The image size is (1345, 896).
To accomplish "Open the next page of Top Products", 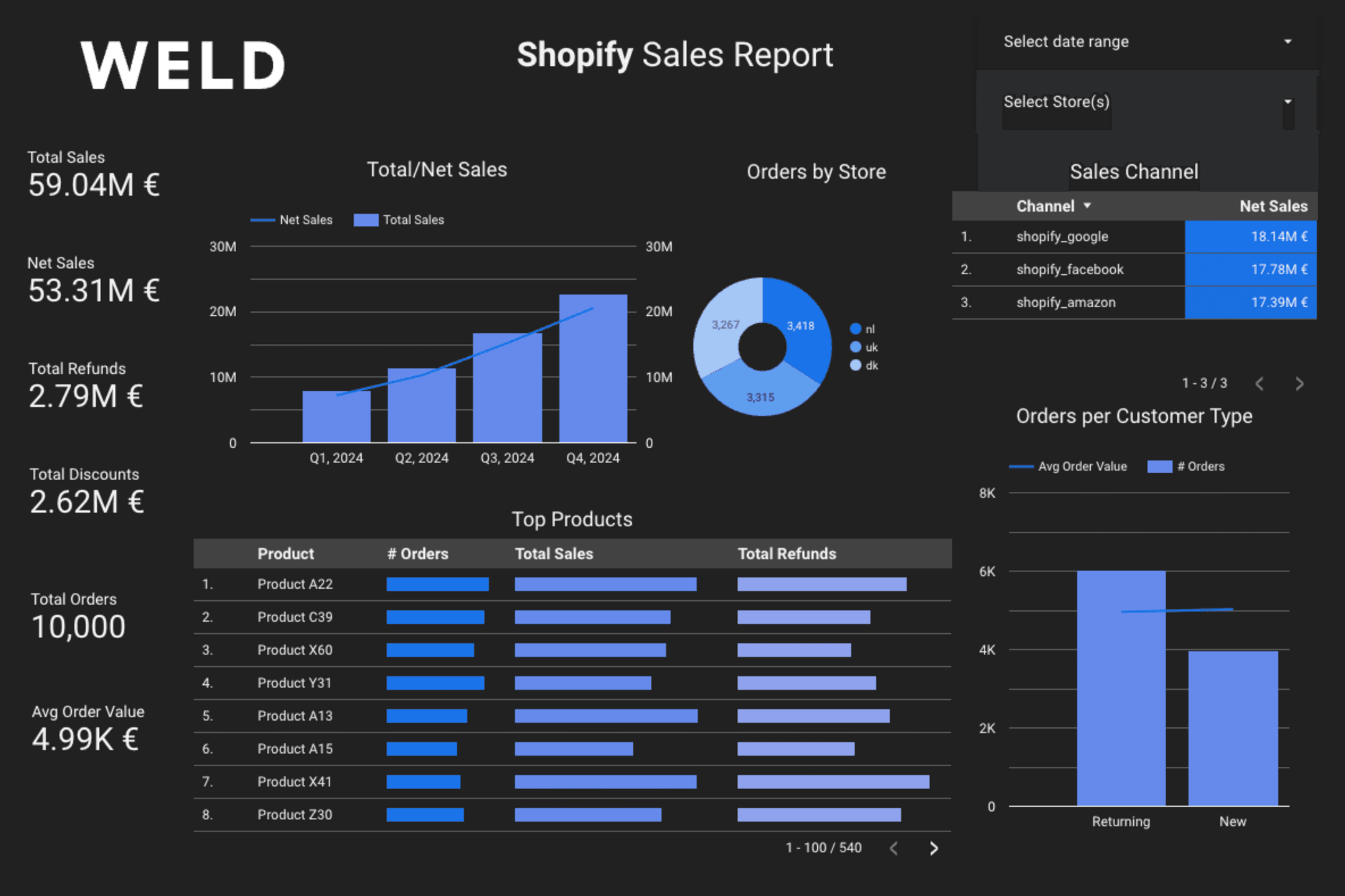I will pyautogui.click(x=934, y=848).
